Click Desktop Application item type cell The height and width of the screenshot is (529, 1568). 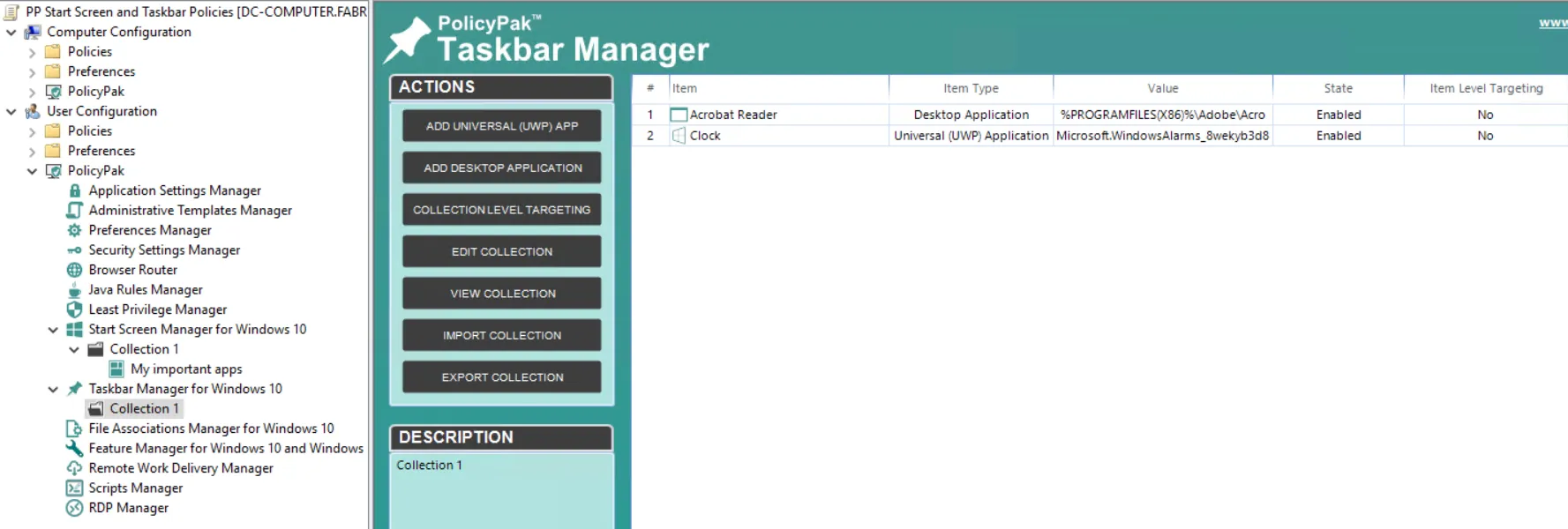(971, 115)
